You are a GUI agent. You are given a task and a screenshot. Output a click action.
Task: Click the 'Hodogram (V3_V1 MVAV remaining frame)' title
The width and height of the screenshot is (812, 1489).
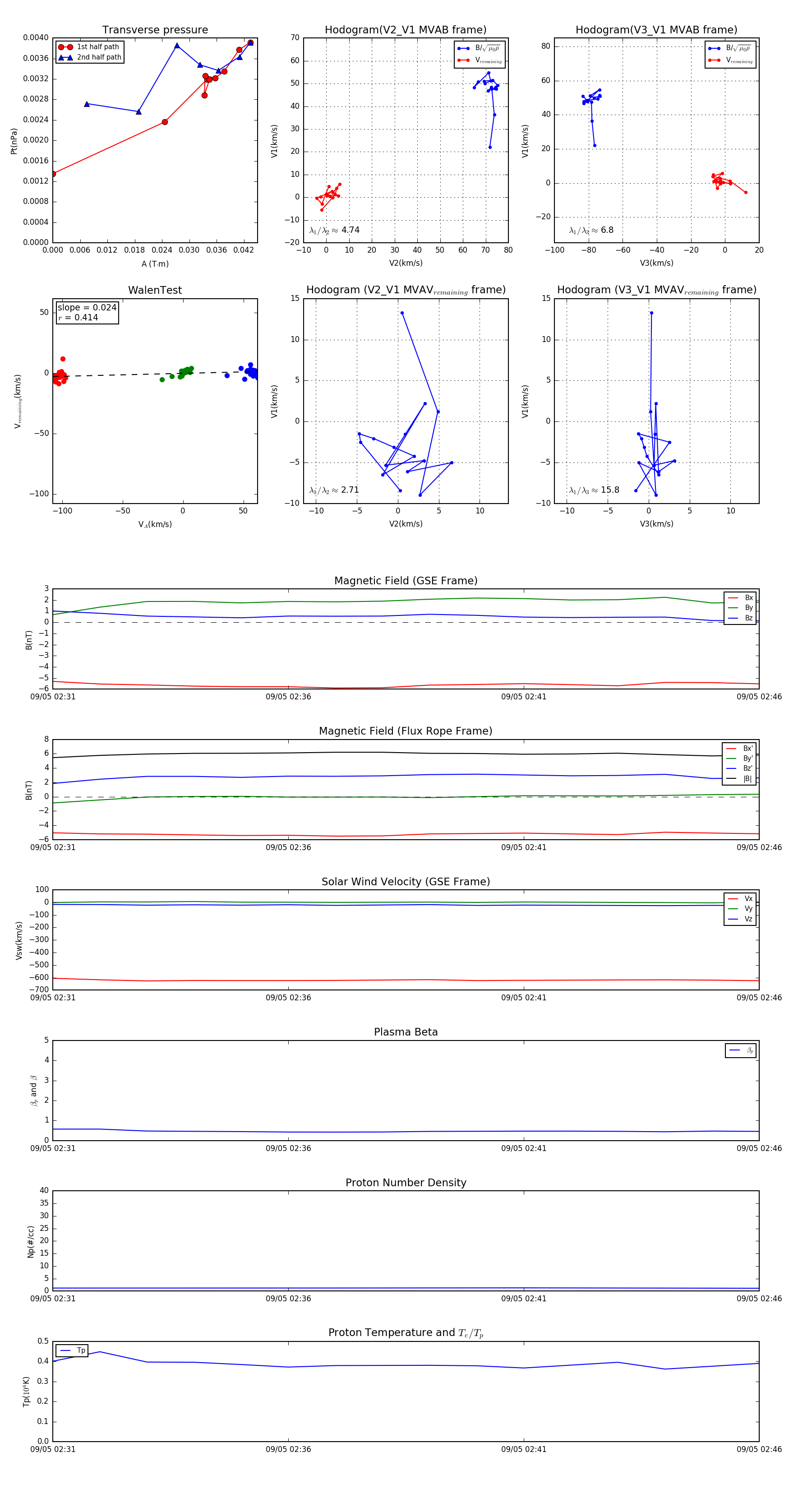[656, 290]
